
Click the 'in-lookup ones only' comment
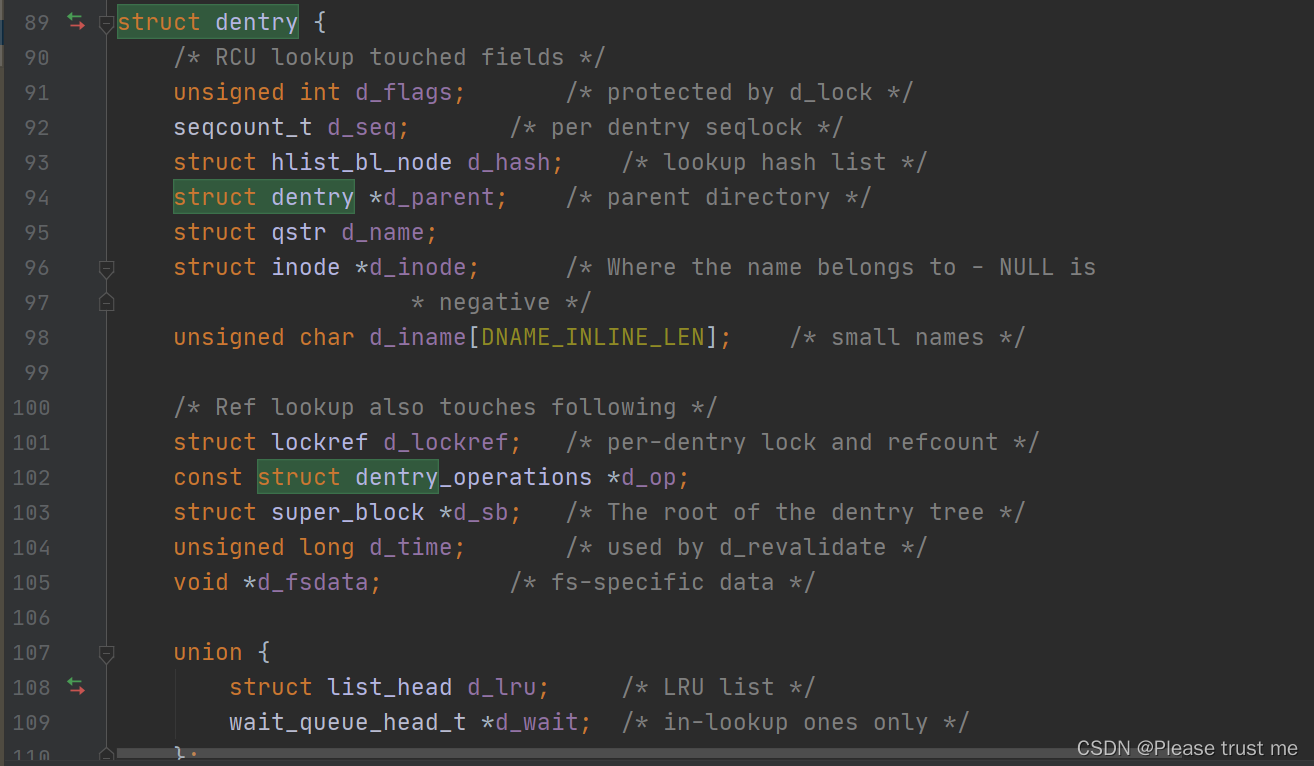point(796,722)
